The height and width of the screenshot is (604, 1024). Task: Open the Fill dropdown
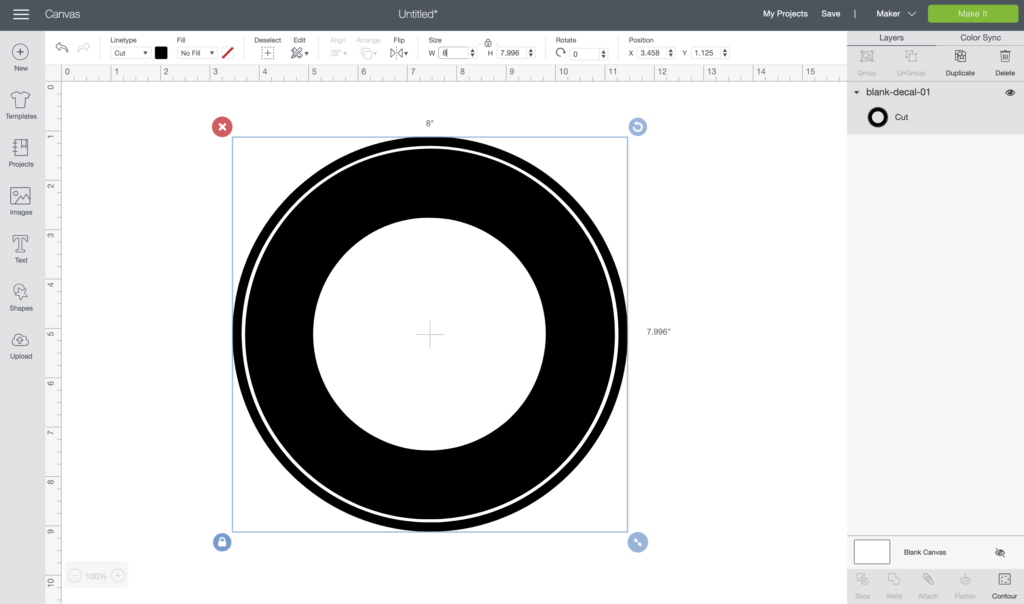tap(196, 53)
